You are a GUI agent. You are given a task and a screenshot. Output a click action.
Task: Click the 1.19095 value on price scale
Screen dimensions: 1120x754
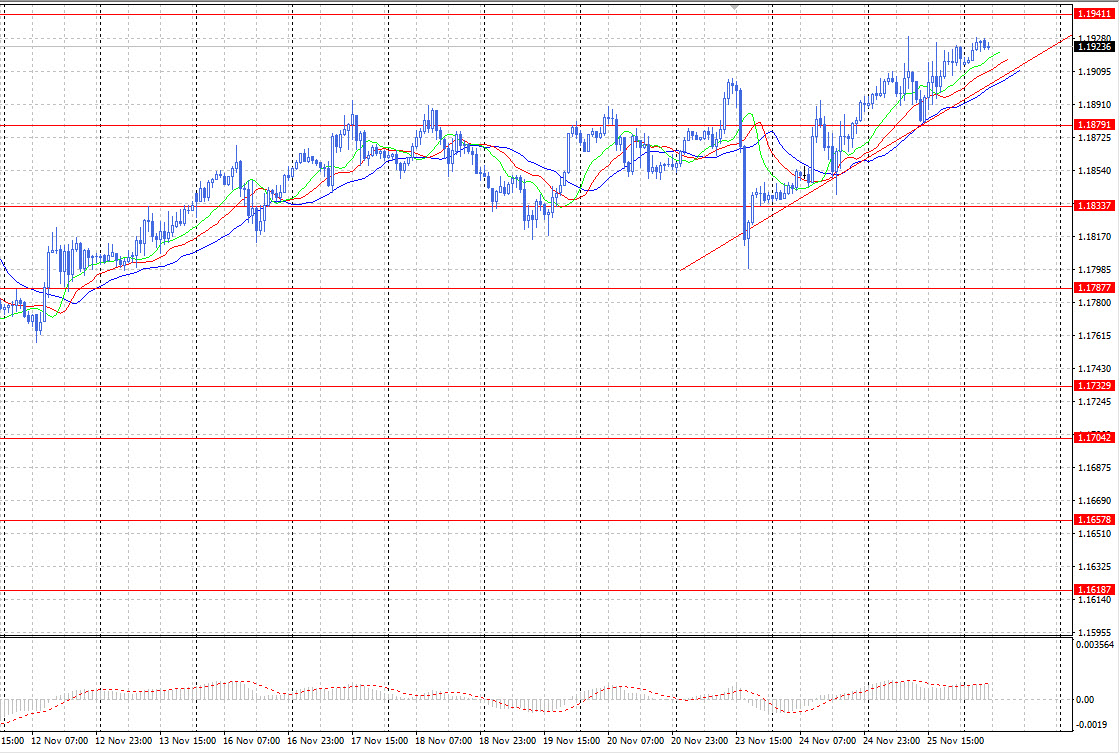(1094, 71)
